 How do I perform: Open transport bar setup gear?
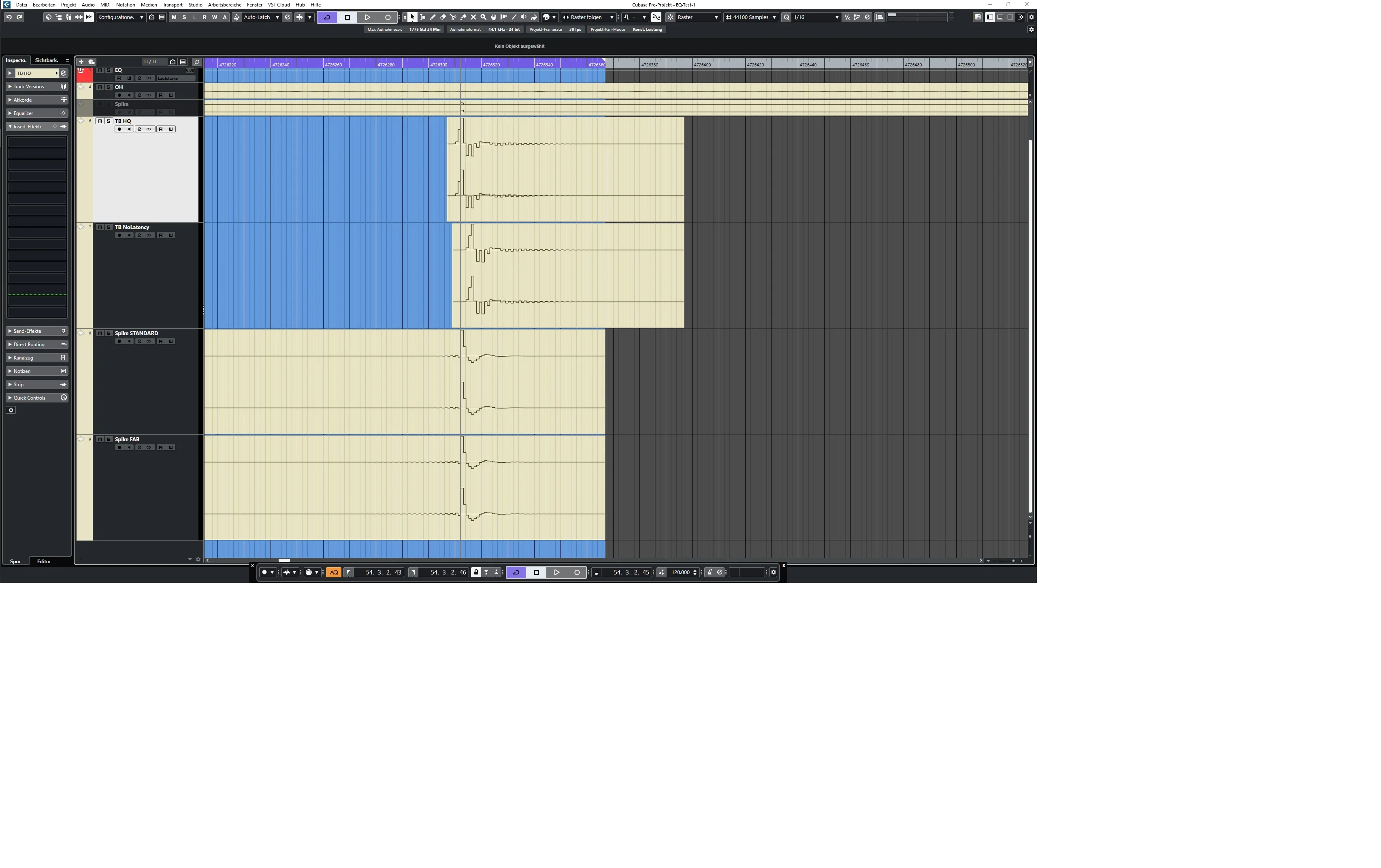773,572
